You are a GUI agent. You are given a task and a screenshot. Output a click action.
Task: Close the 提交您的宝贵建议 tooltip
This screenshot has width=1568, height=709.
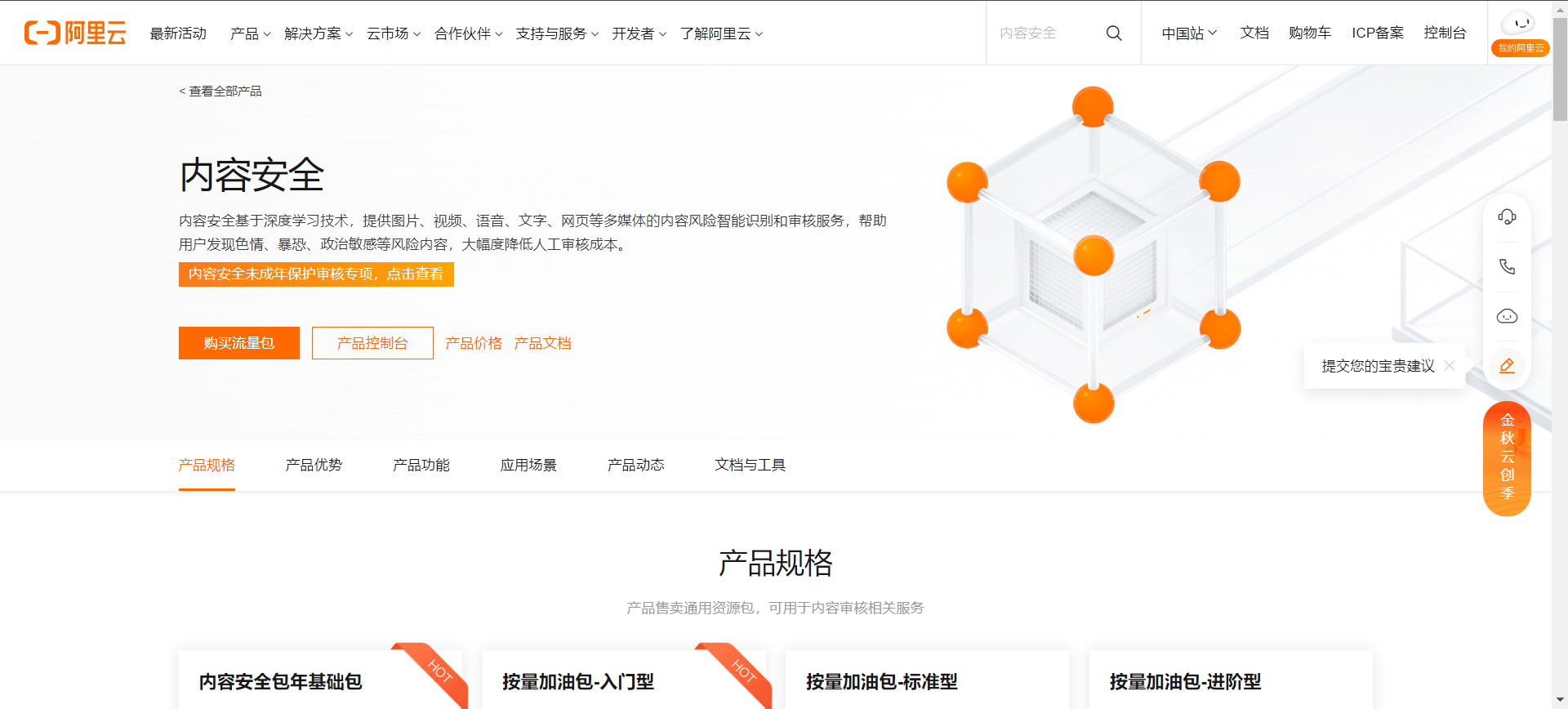click(x=1450, y=365)
